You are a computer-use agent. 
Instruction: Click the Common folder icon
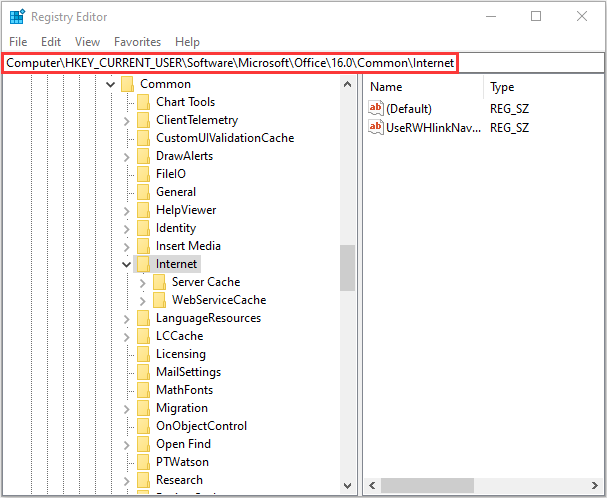click(127, 84)
